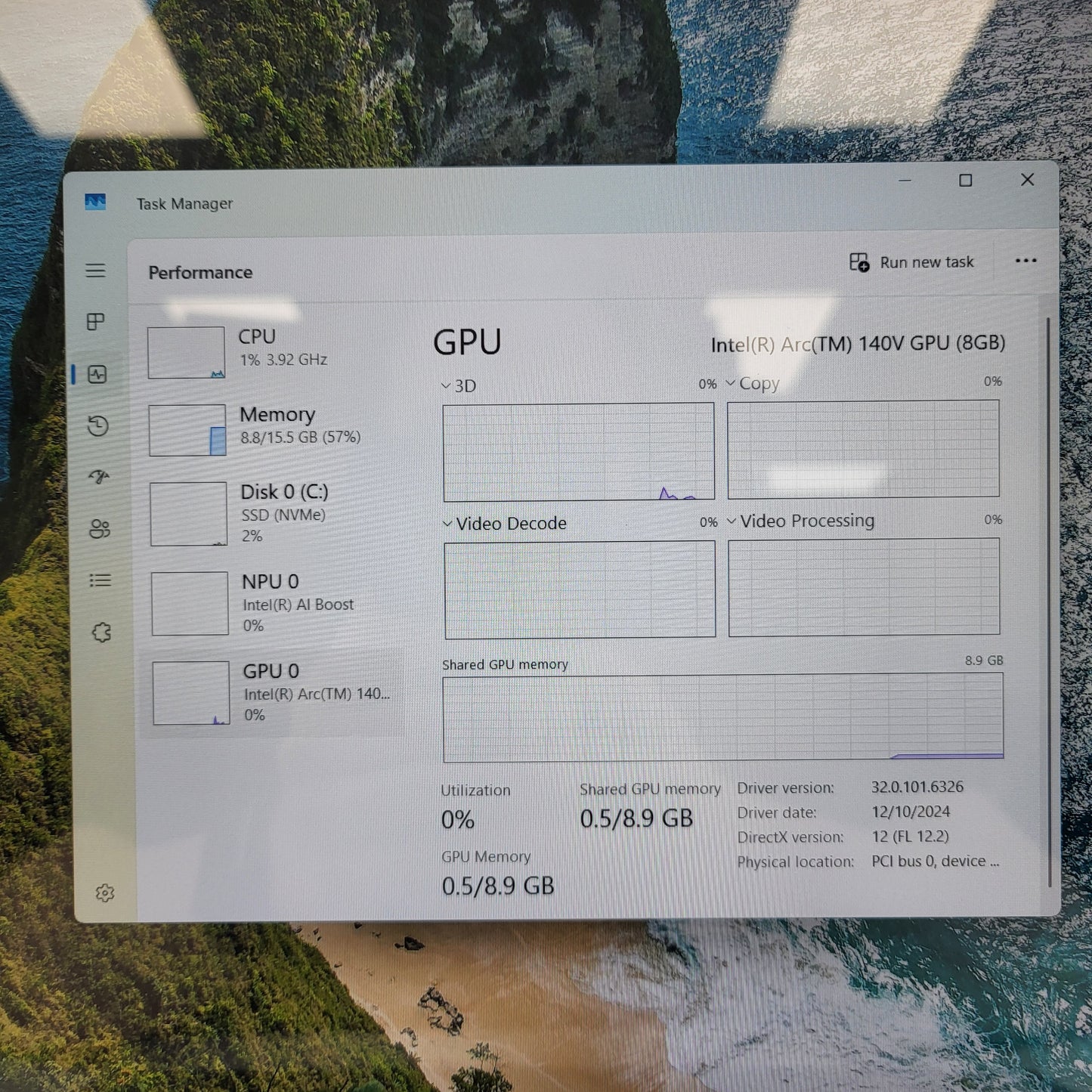Collapse the Copy engine graph
Viewport: 1092px width, 1092px height.
tap(730, 383)
